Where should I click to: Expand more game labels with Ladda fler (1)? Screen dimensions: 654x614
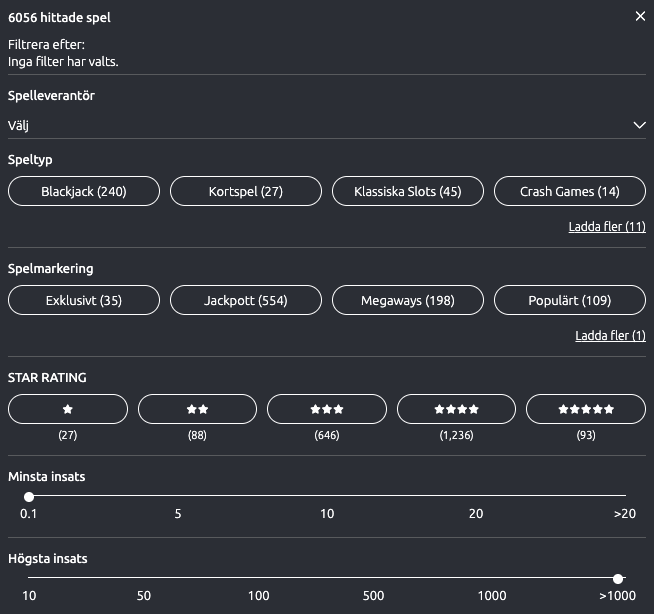tap(610, 336)
